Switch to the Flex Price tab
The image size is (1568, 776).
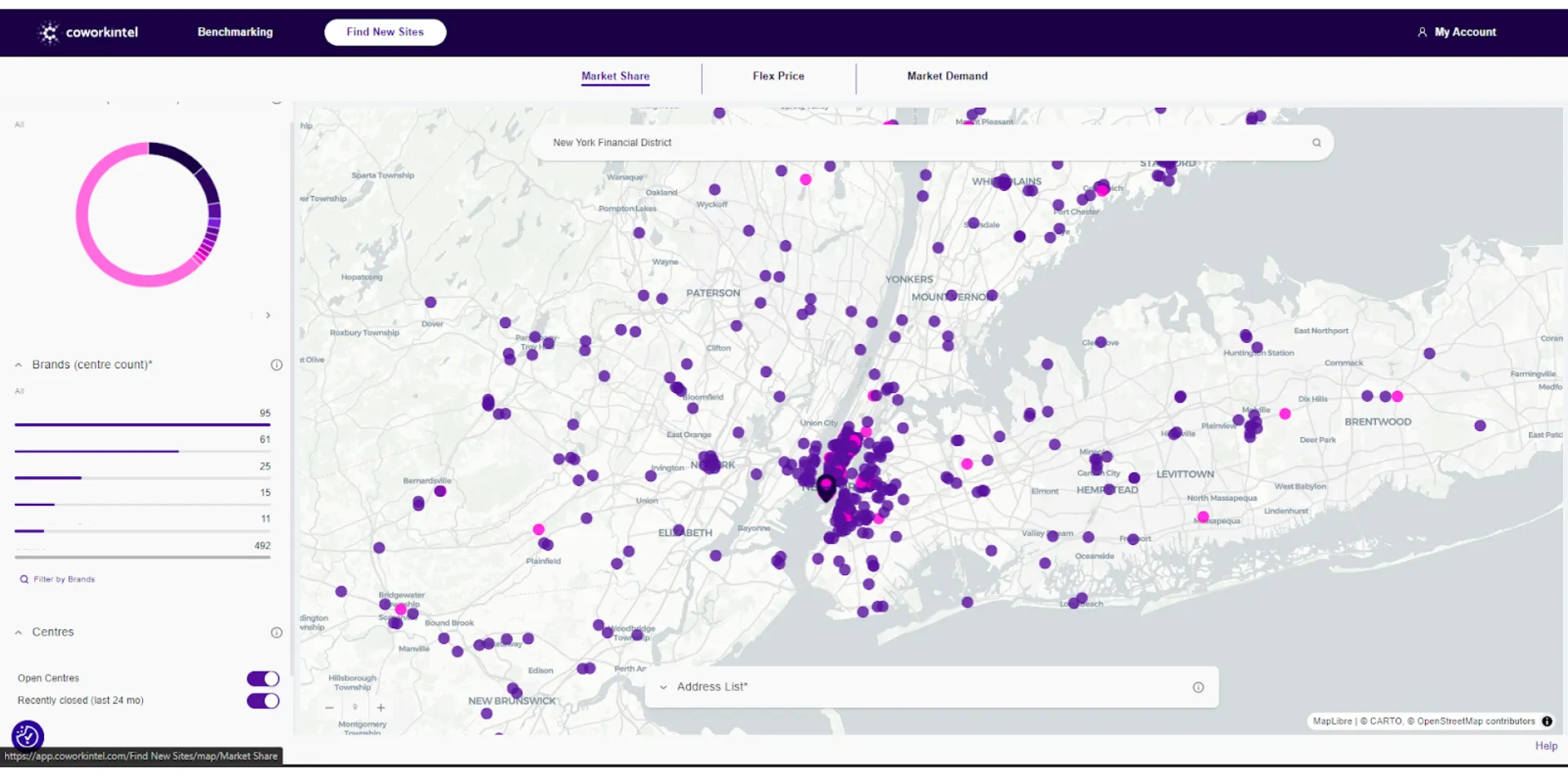point(777,76)
